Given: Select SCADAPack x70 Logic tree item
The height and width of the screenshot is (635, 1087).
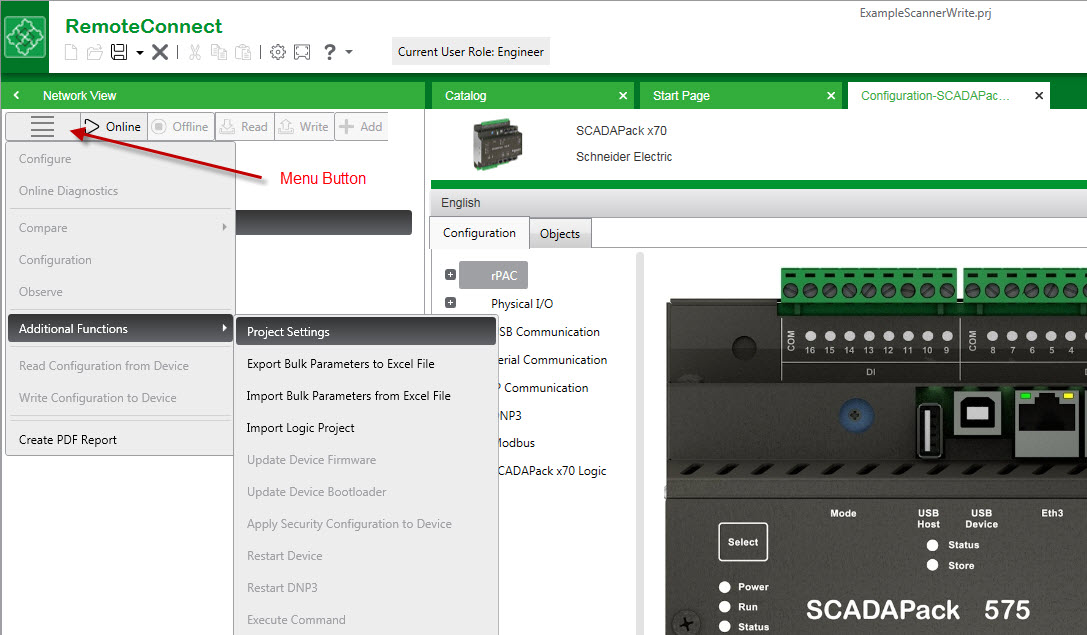Looking at the screenshot, I should pyautogui.click(x=553, y=471).
